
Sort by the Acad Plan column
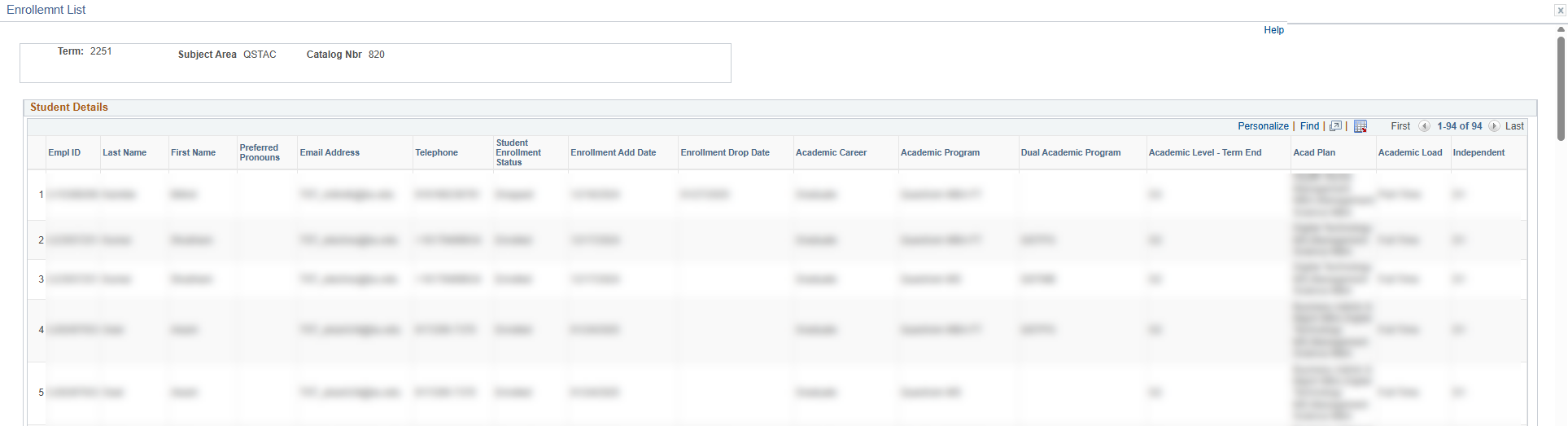click(1314, 152)
